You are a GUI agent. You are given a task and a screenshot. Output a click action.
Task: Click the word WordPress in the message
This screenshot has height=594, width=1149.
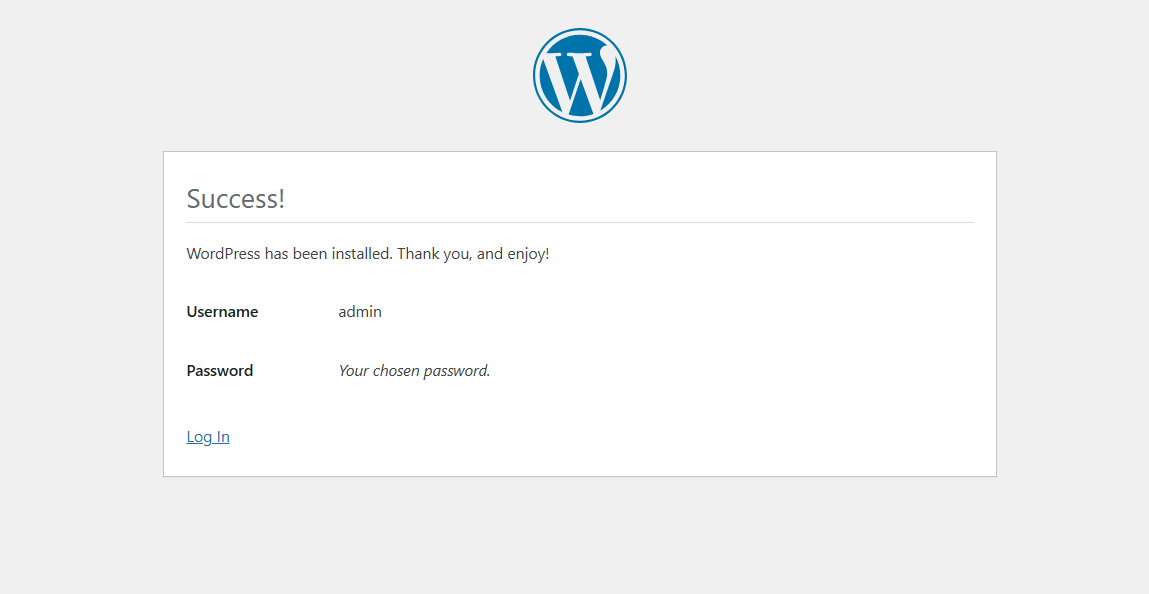click(223, 254)
